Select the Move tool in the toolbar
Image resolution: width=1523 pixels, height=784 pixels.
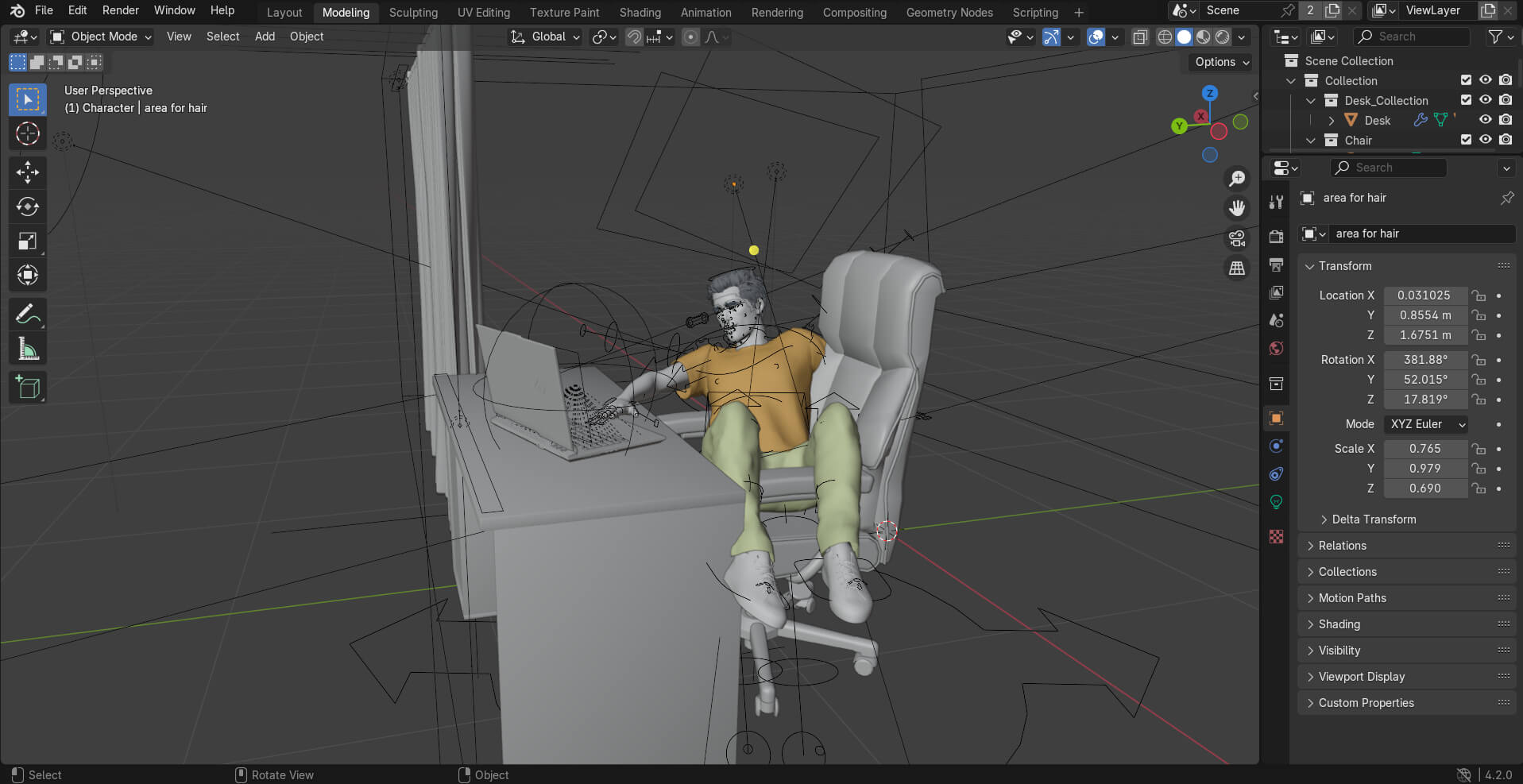tap(28, 172)
